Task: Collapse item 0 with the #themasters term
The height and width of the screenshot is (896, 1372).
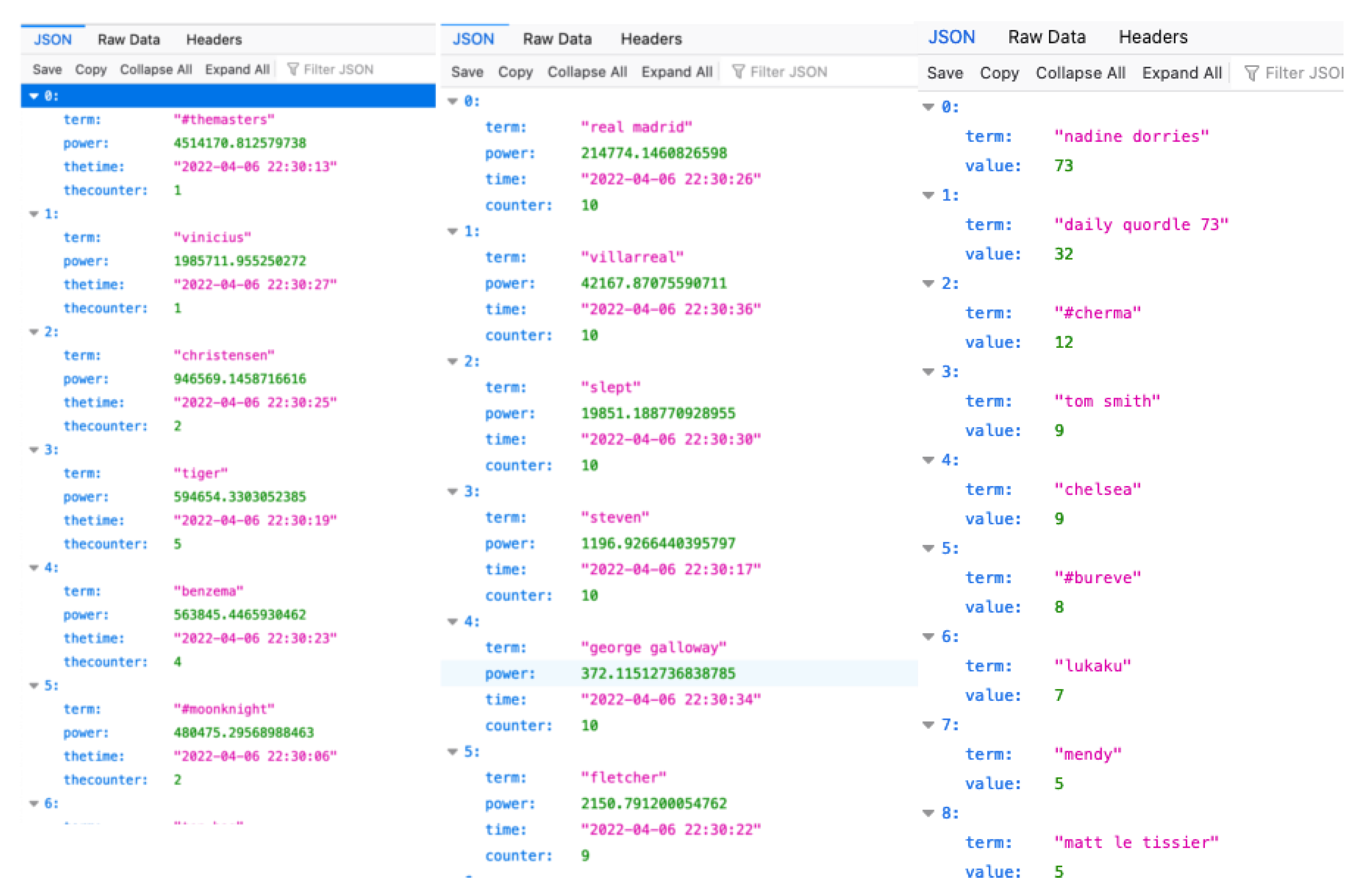Action: tap(34, 96)
